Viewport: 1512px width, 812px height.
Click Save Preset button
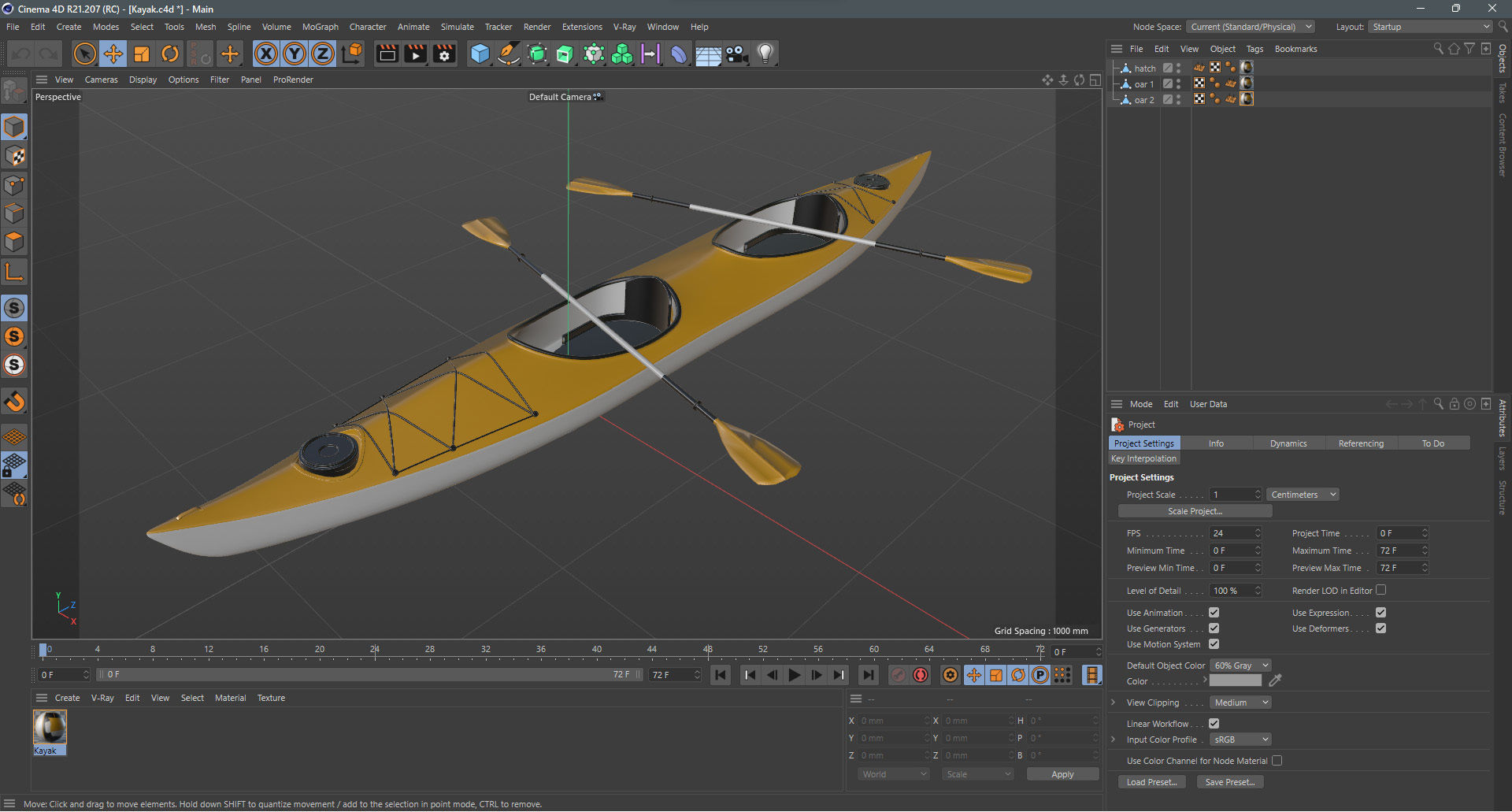pyautogui.click(x=1229, y=782)
